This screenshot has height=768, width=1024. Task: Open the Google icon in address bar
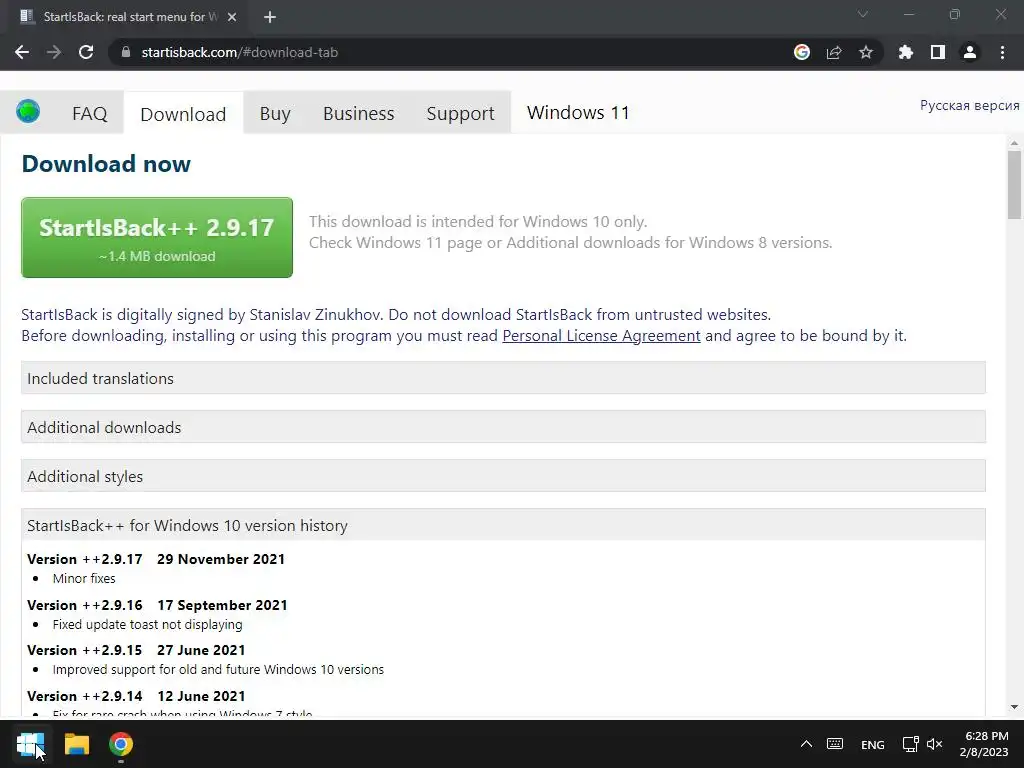[801, 52]
